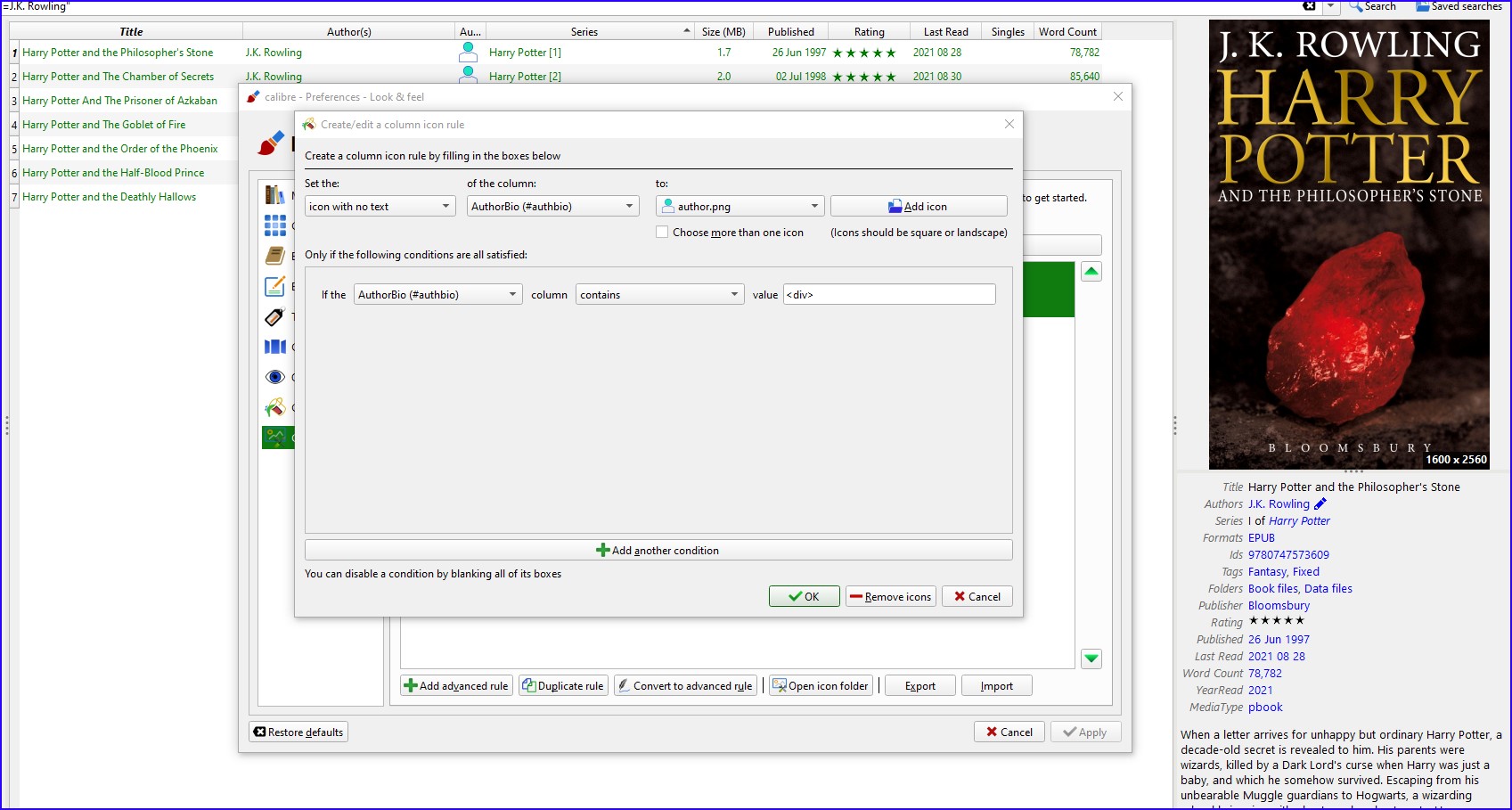Select Harry Potter and the Goblet of Fire row
This screenshot has height=810, width=1512.
(x=104, y=125)
